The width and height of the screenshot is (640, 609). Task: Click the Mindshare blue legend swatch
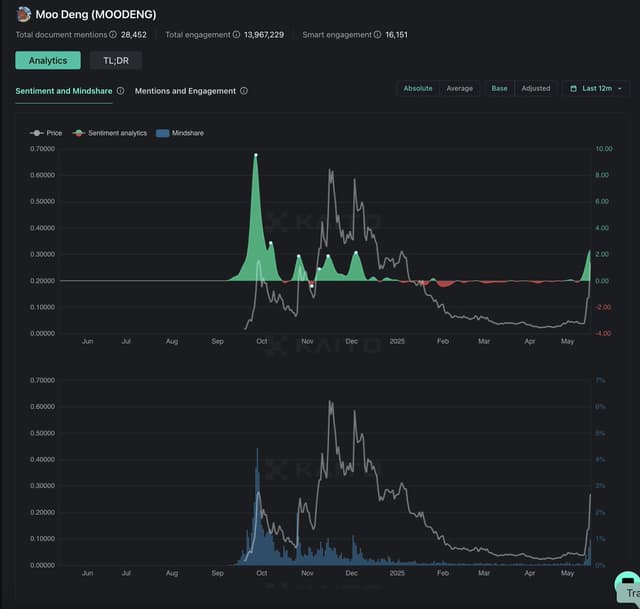coord(162,133)
